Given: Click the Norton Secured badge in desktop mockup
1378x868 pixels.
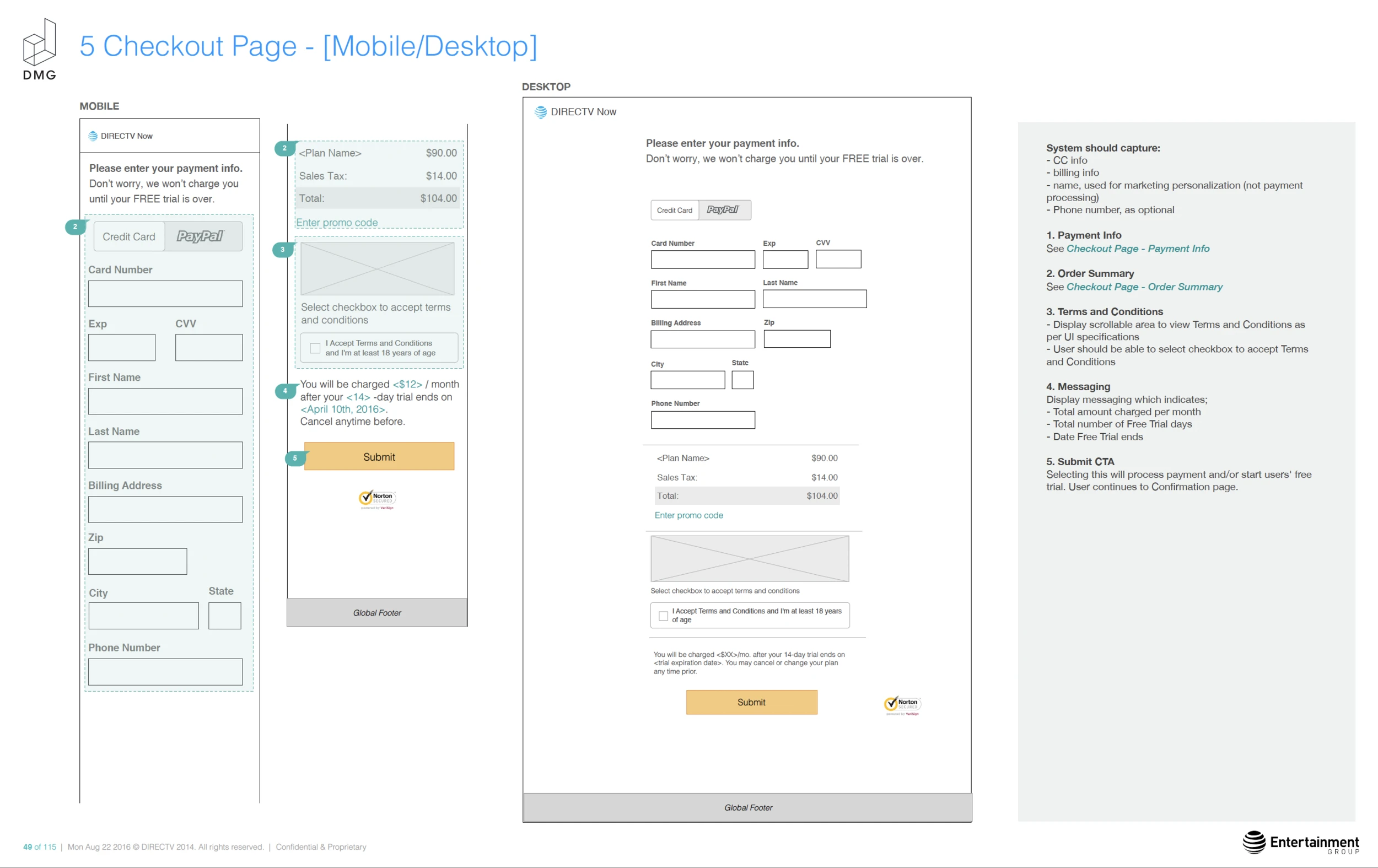Looking at the screenshot, I should click(902, 705).
